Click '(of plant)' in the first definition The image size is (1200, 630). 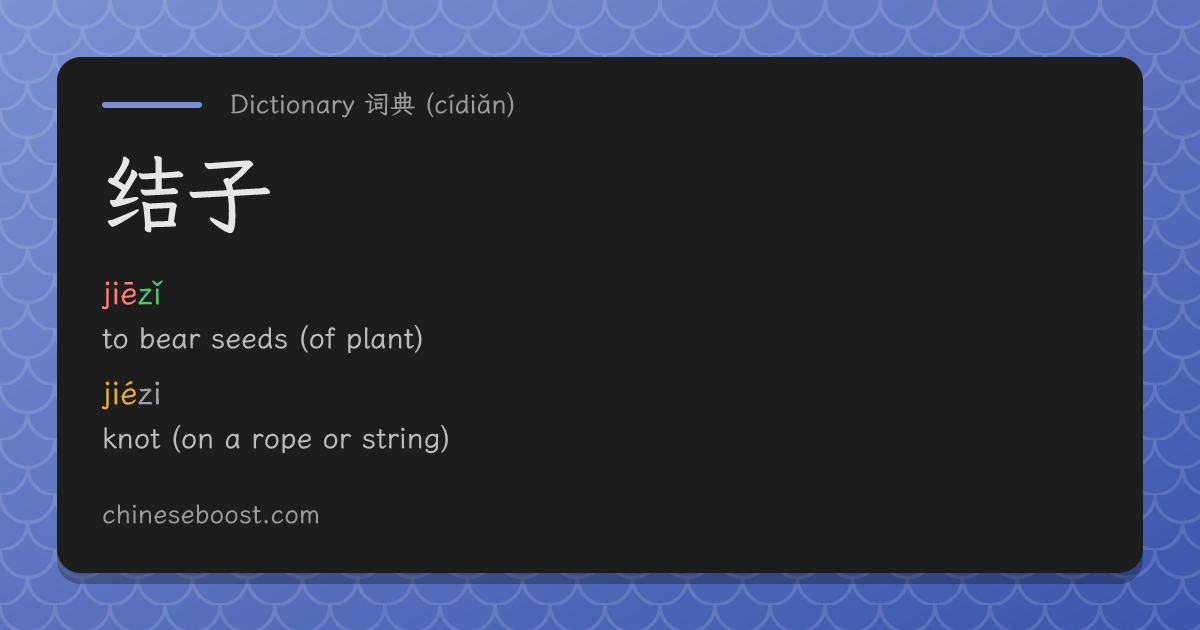pos(361,339)
